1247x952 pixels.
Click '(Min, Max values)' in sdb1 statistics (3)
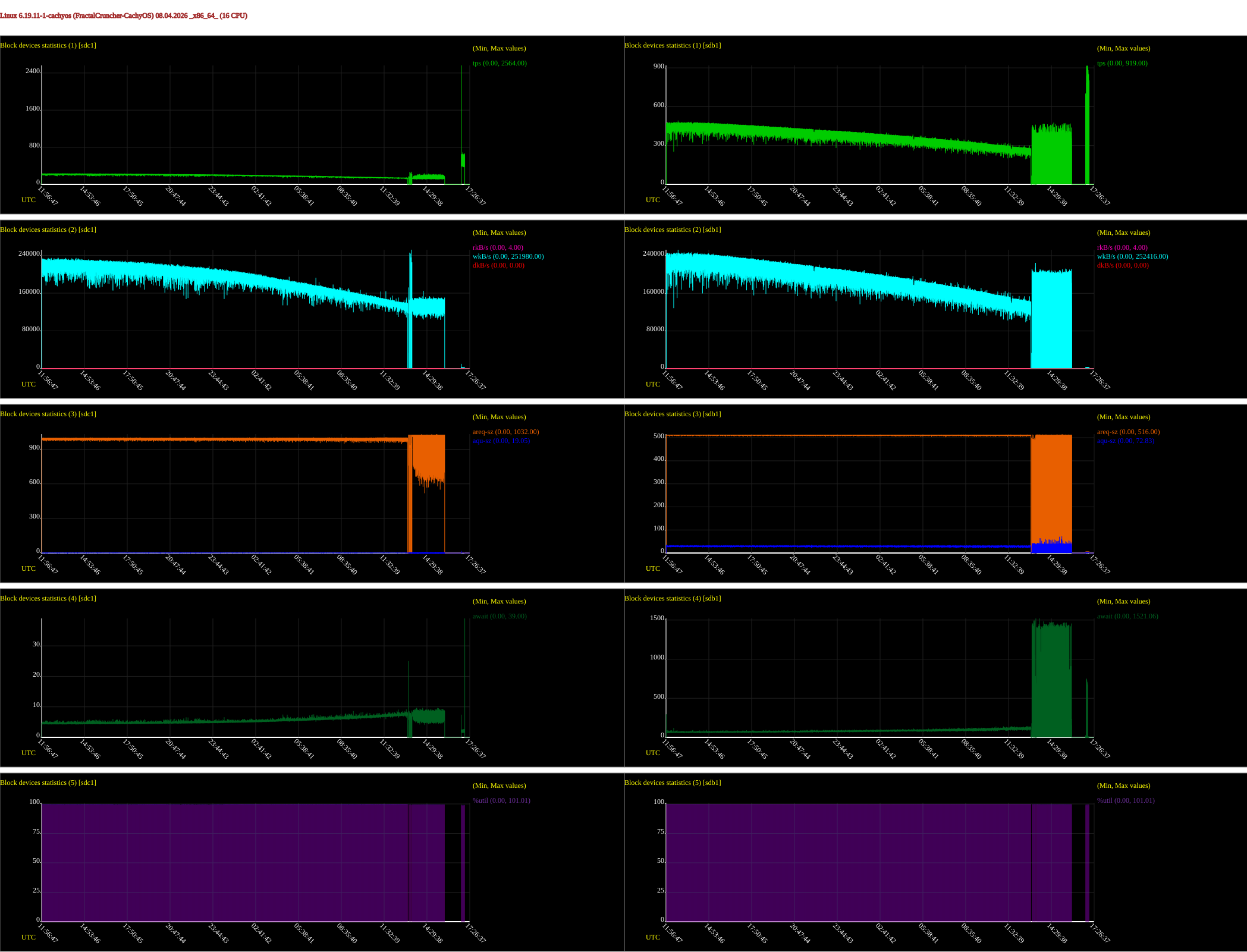coord(1123,417)
